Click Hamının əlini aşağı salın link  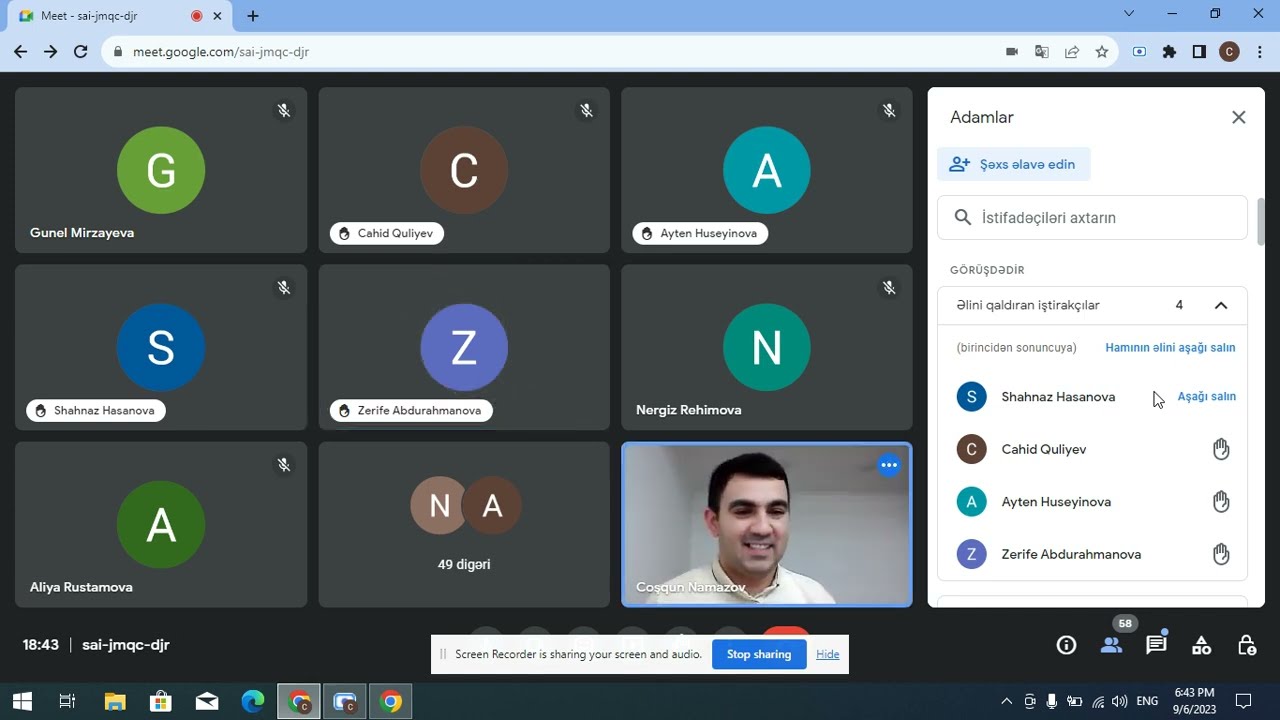1170,348
